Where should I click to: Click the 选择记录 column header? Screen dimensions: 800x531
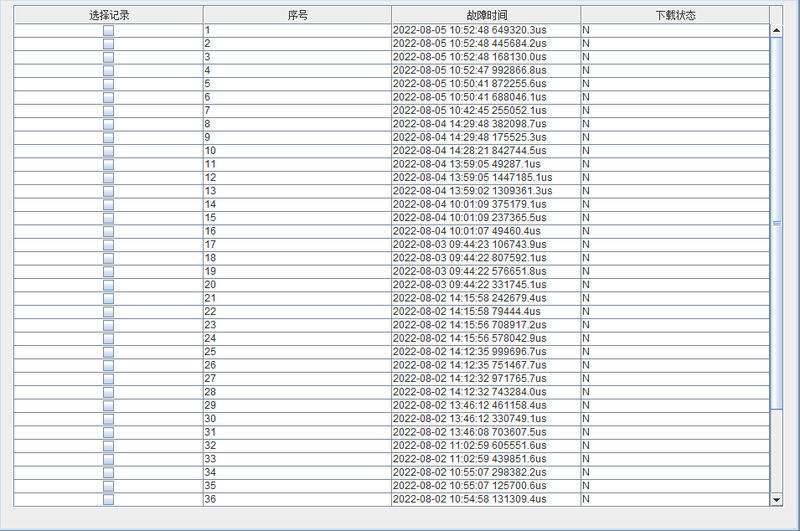click(x=109, y=15)
